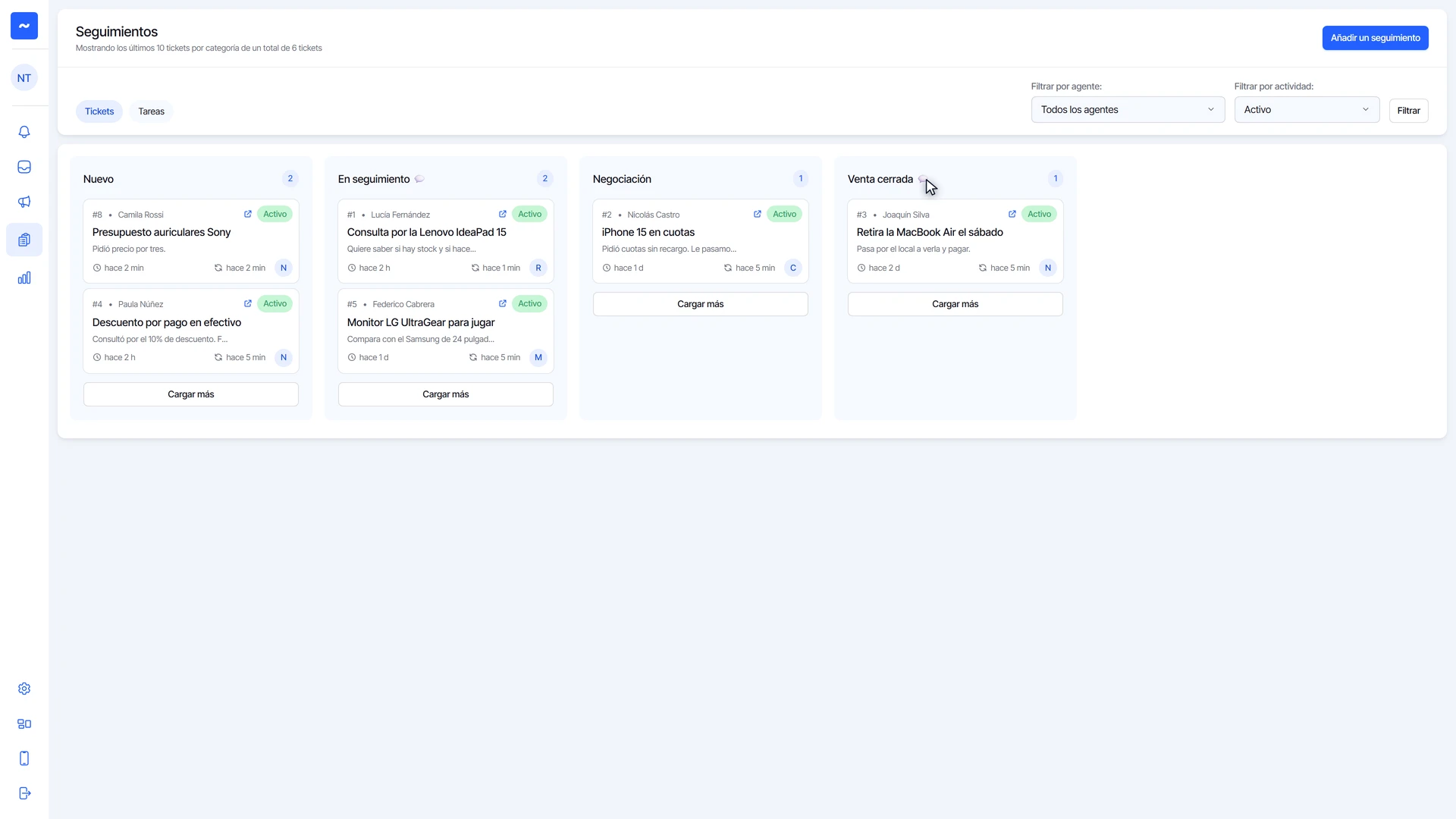Open the settings gear icon
The image size is (1456, 819).
coord(24,689)
